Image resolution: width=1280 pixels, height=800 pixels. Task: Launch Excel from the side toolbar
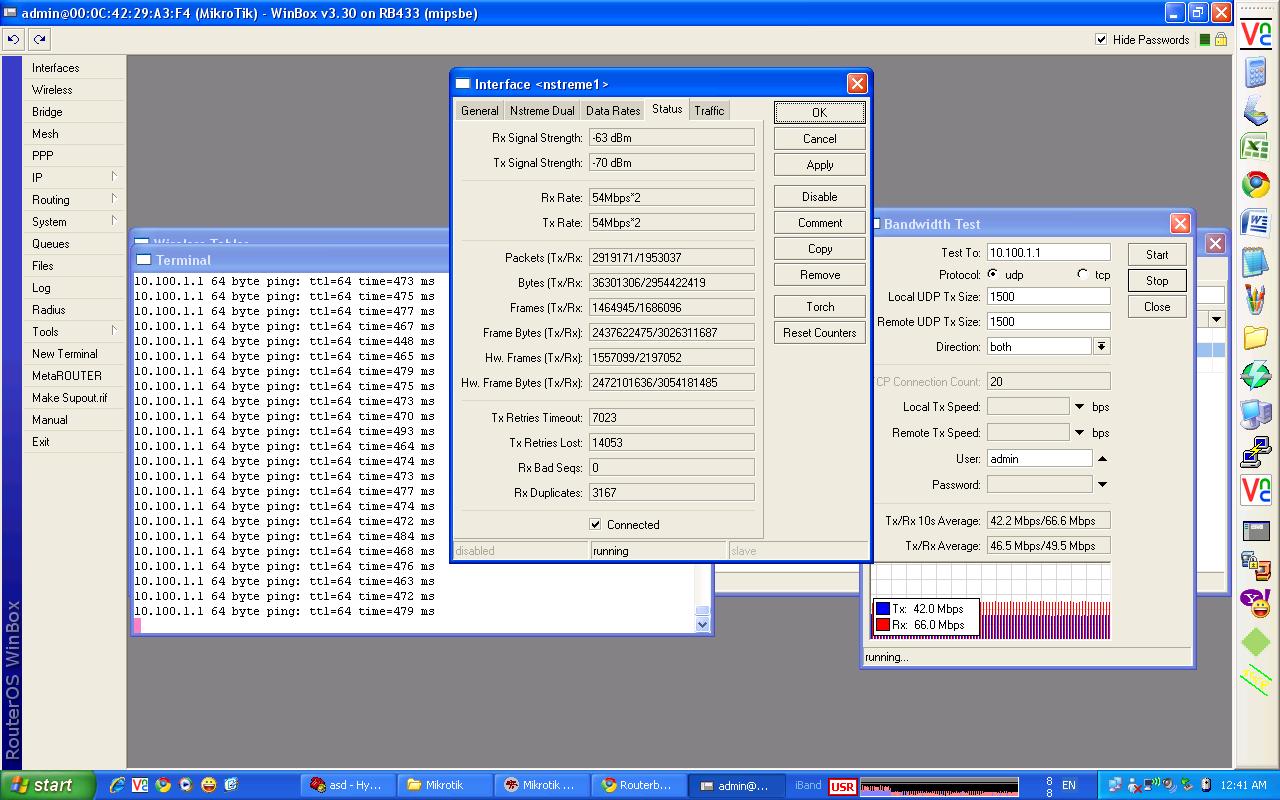point(1255,147)
